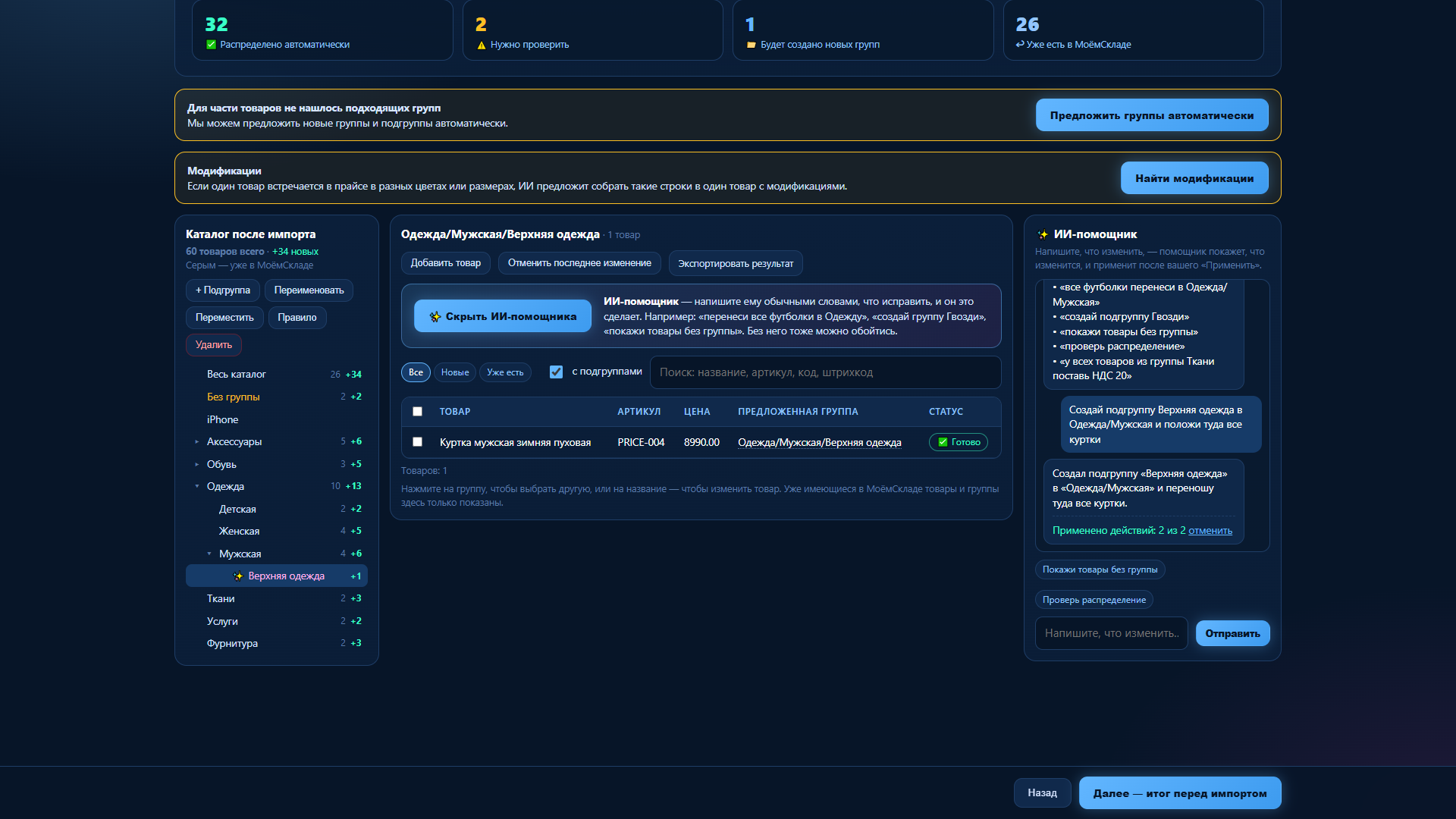Click the Напишите, что изменить chat input

pos(1112,633)
